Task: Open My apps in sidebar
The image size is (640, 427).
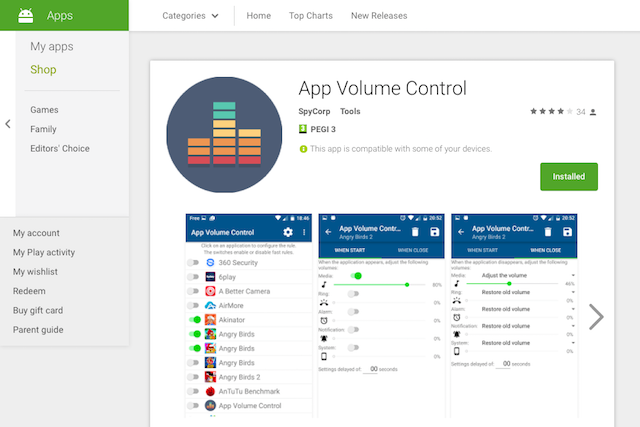Action: [52, 47]
